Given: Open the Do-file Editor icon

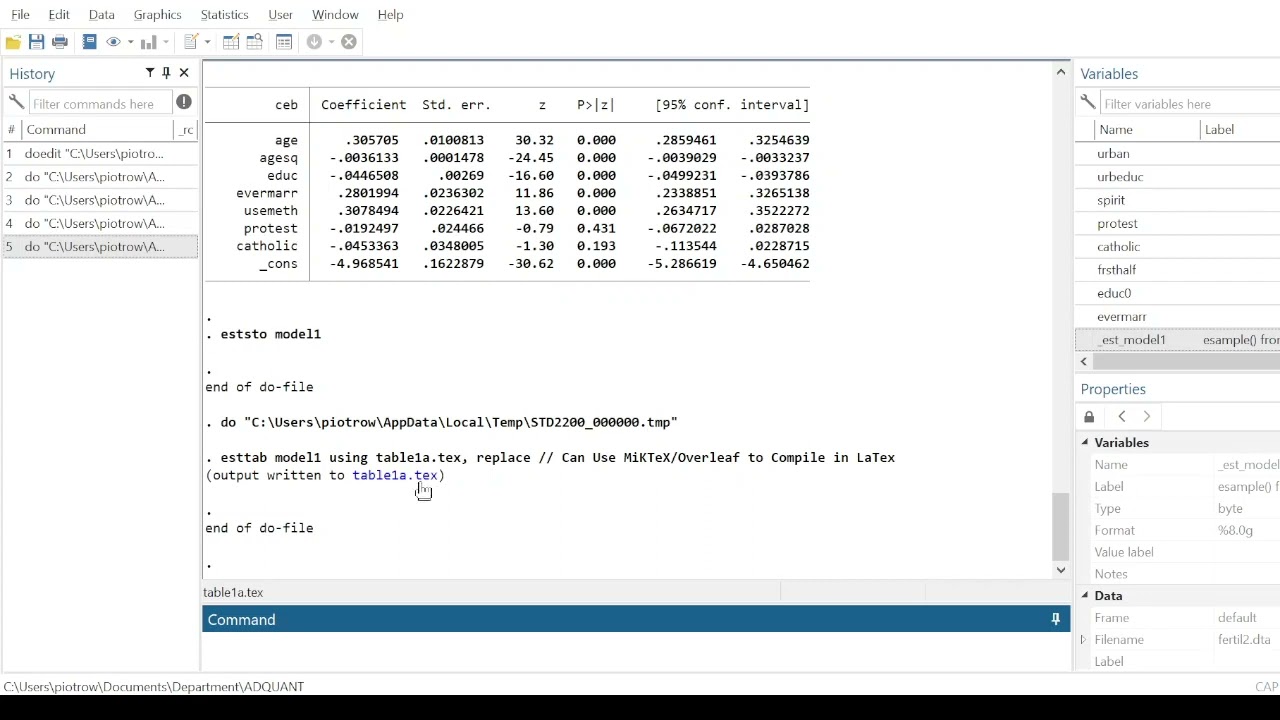Looking at the screenshot, I should point(190,42).
